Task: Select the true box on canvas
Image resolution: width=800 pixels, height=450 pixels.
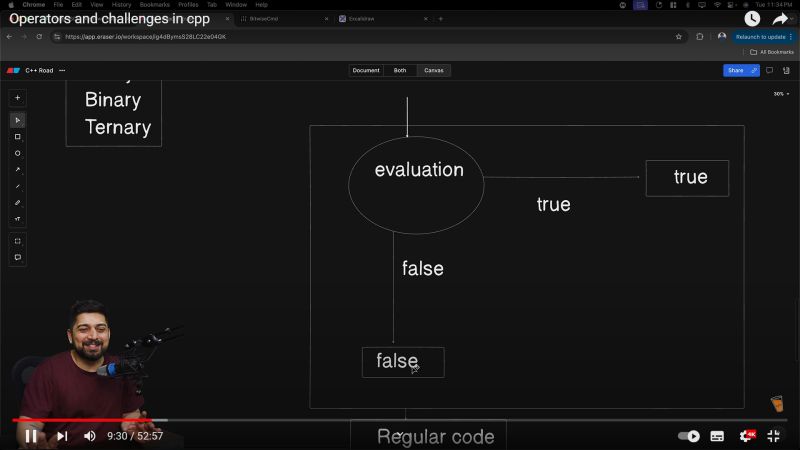Action: (x=687, y=178)
